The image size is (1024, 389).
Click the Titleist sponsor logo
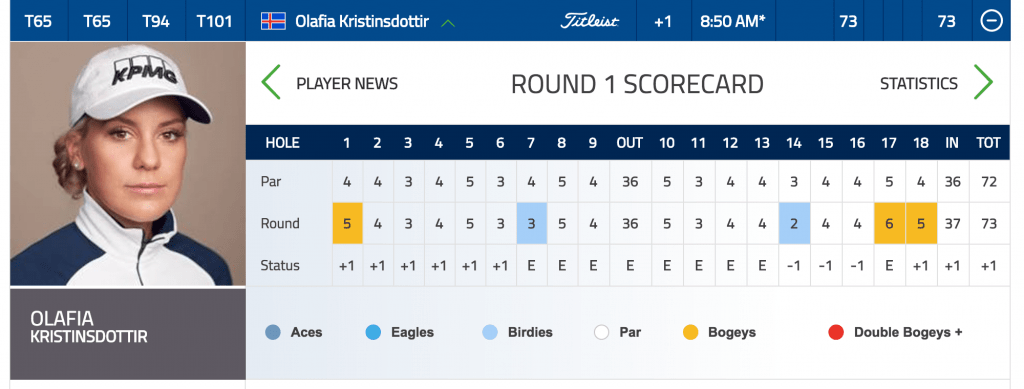coord(589,21)
